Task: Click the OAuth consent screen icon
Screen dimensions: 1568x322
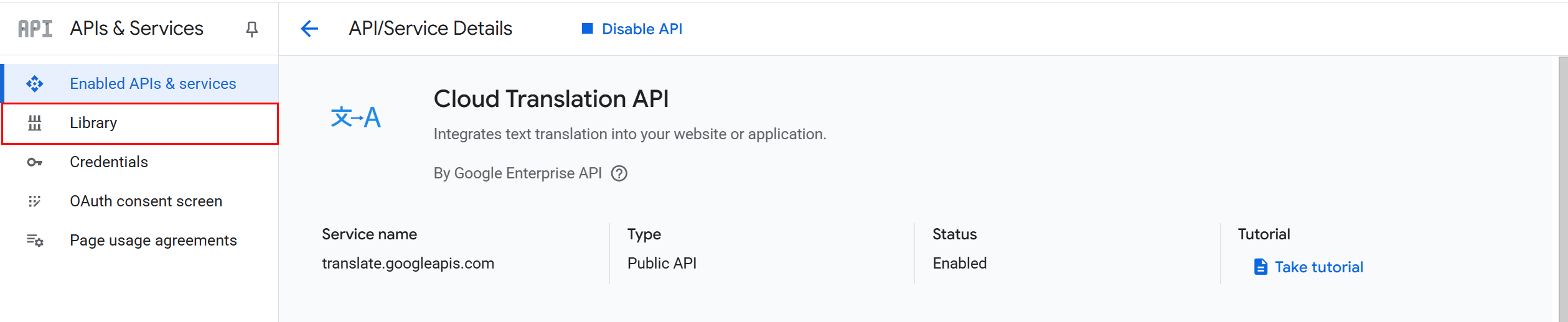Action: 35,201
